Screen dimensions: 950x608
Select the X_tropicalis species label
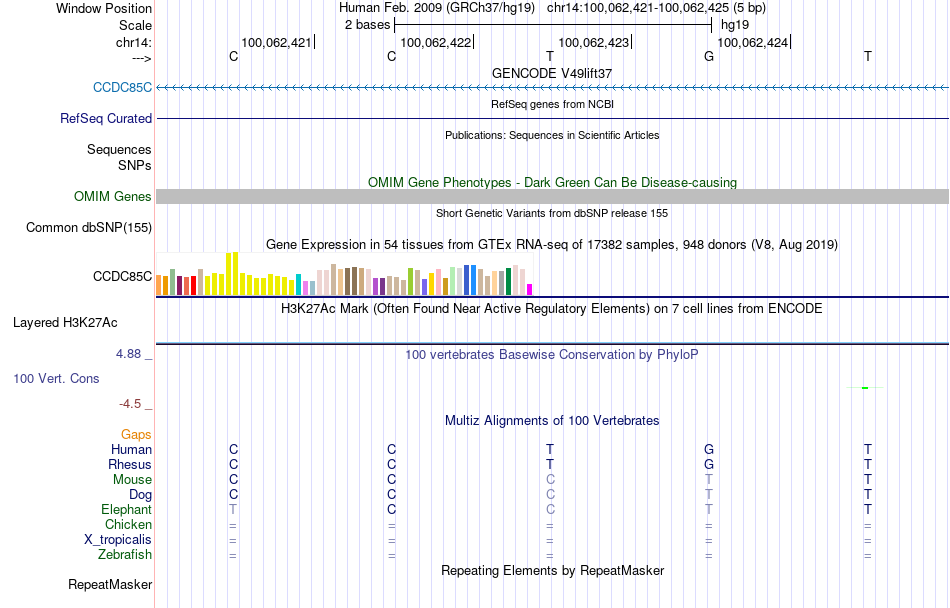pyautogui.click(x=118, y=540)
